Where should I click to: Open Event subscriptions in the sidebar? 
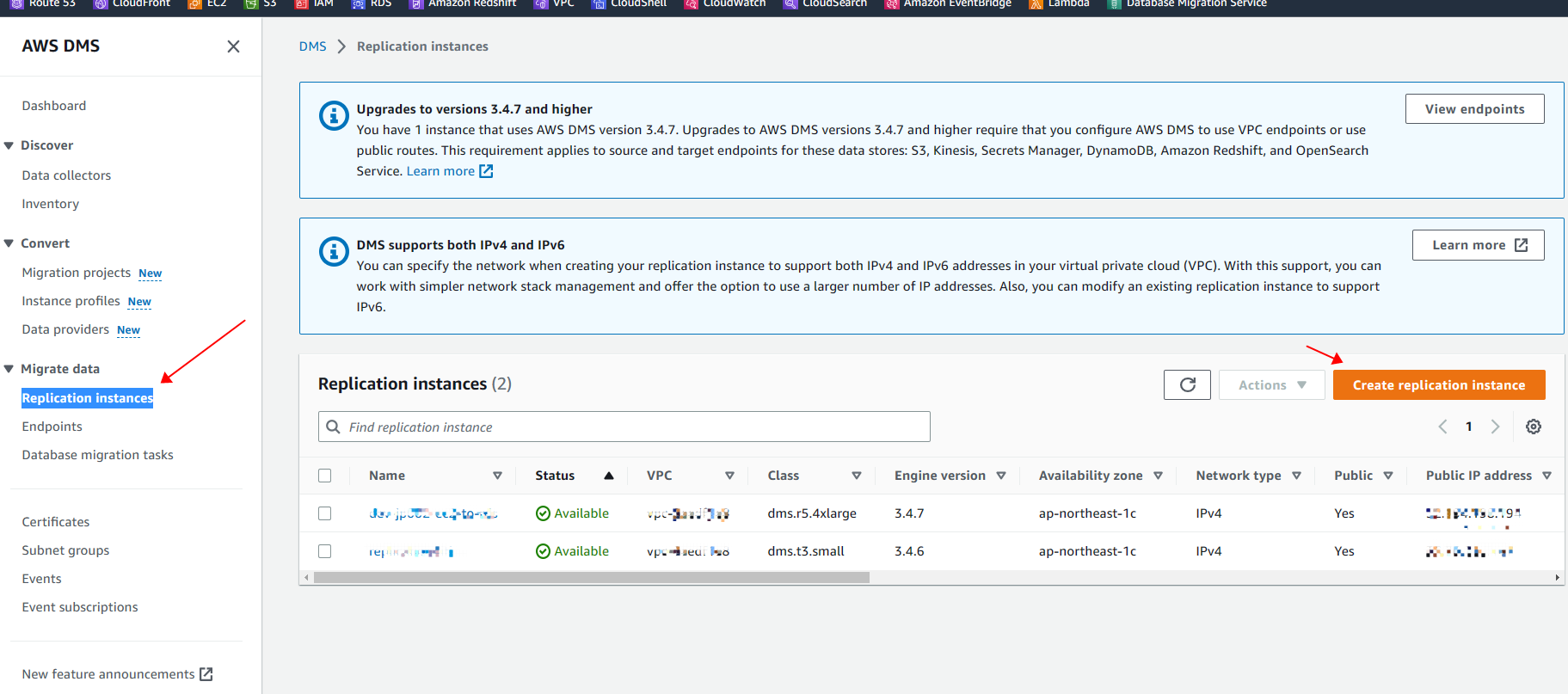pos(80,607)
